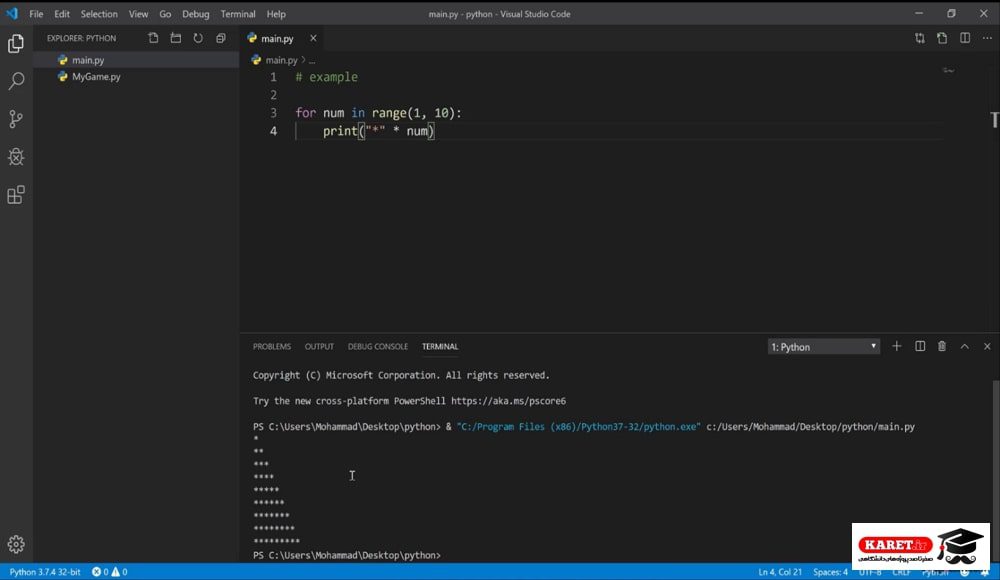Image resolution: width=1000 pixels, height=580 pixels.
Task: Refresh the Explorer file list
Action: 198,38
